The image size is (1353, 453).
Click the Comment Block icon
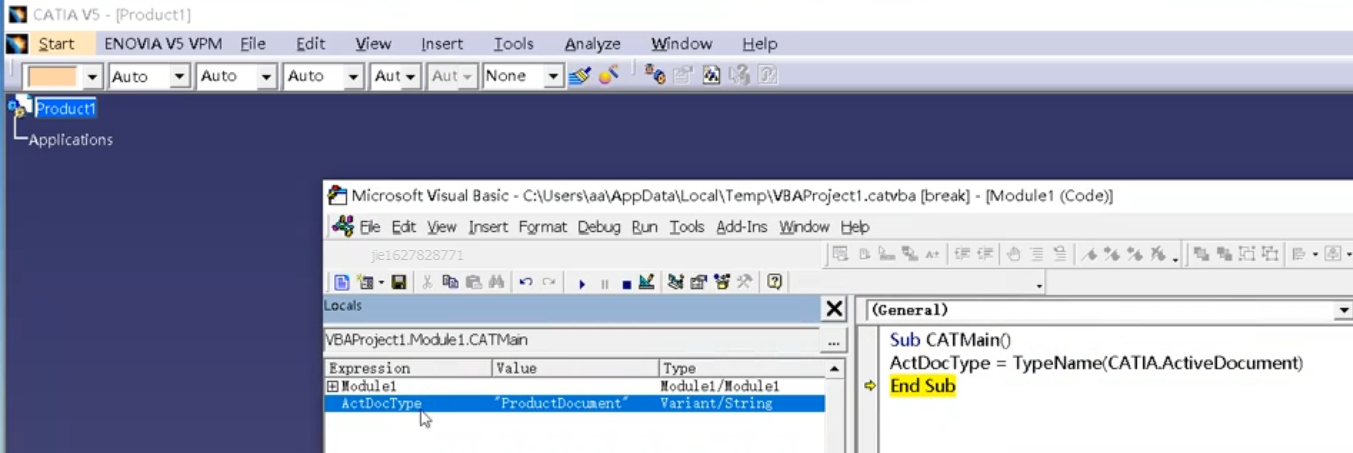[x=1037, y=254]
